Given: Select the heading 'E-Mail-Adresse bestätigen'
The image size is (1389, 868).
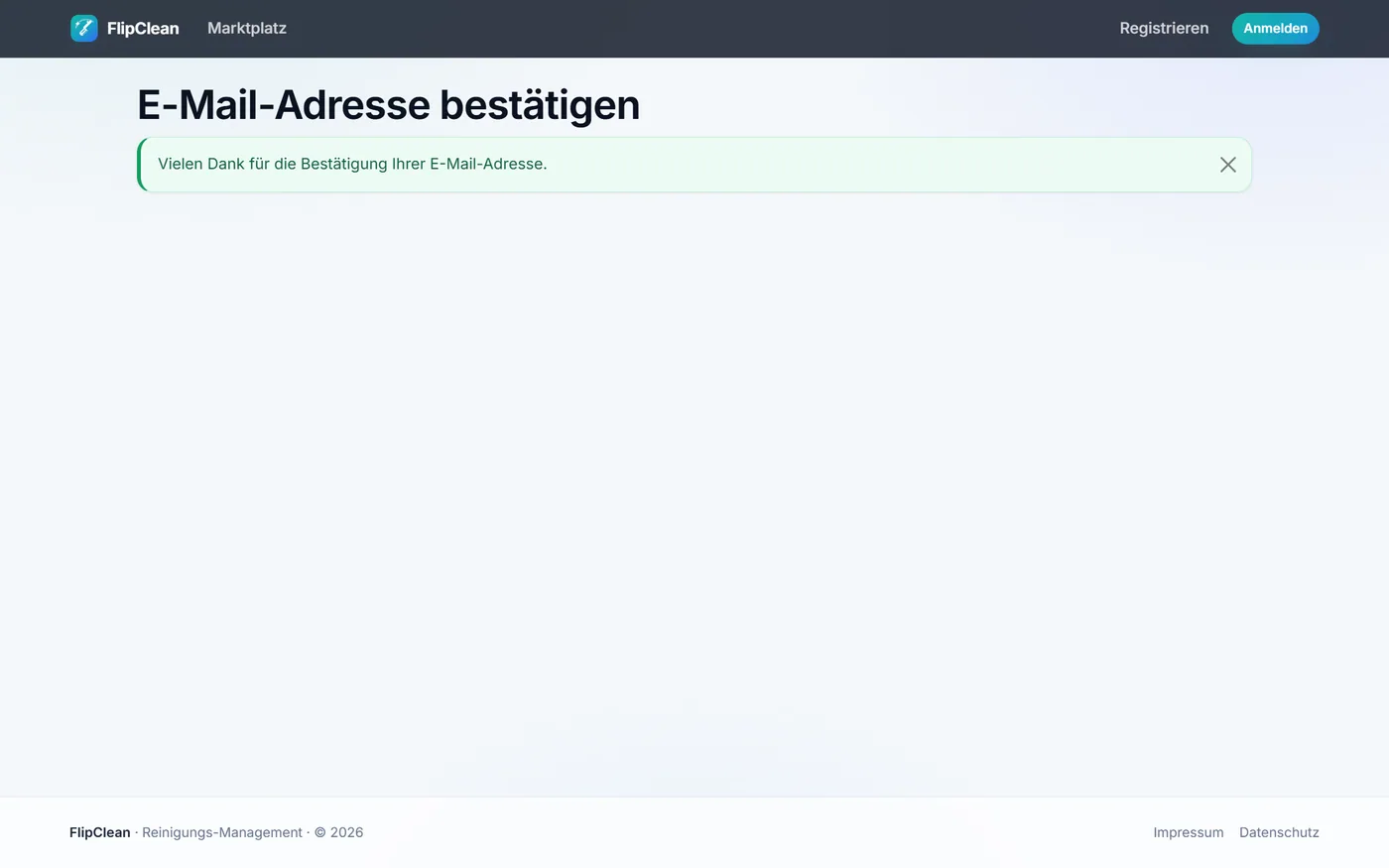Looking at the screenshot, I should click(389, 105).
